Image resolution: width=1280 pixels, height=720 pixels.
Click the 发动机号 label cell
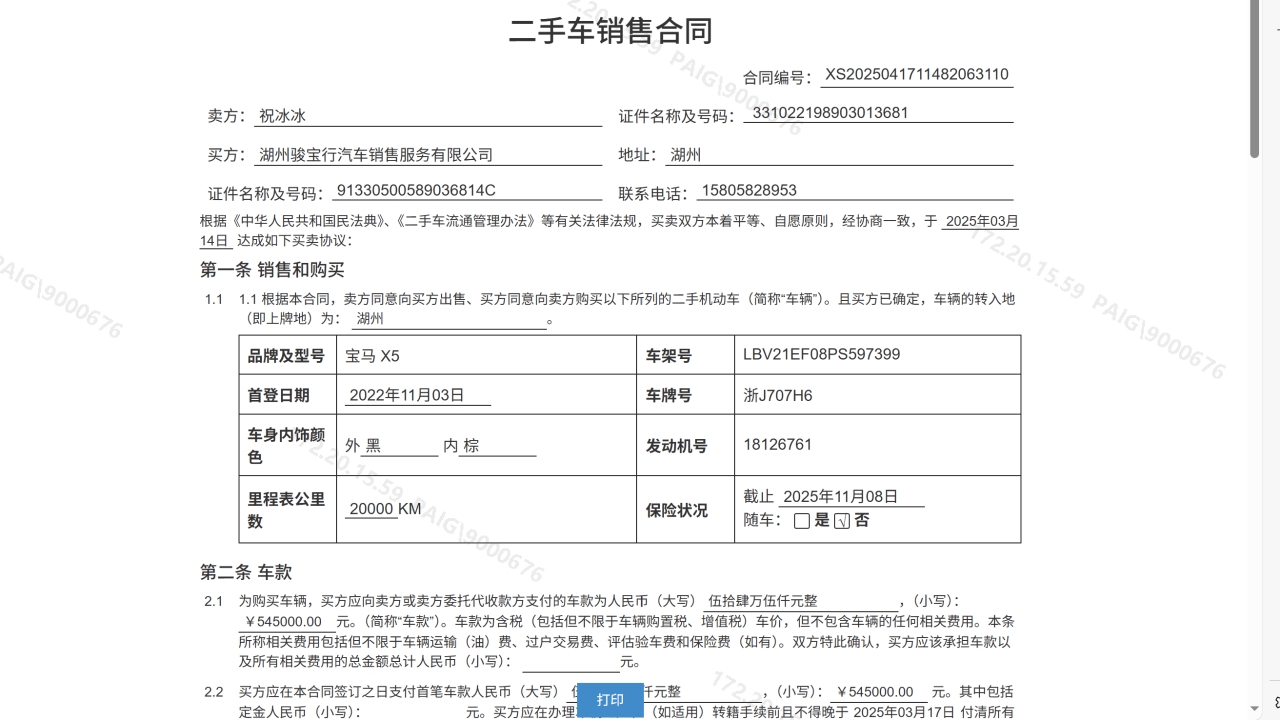click(x=686, y=445)
